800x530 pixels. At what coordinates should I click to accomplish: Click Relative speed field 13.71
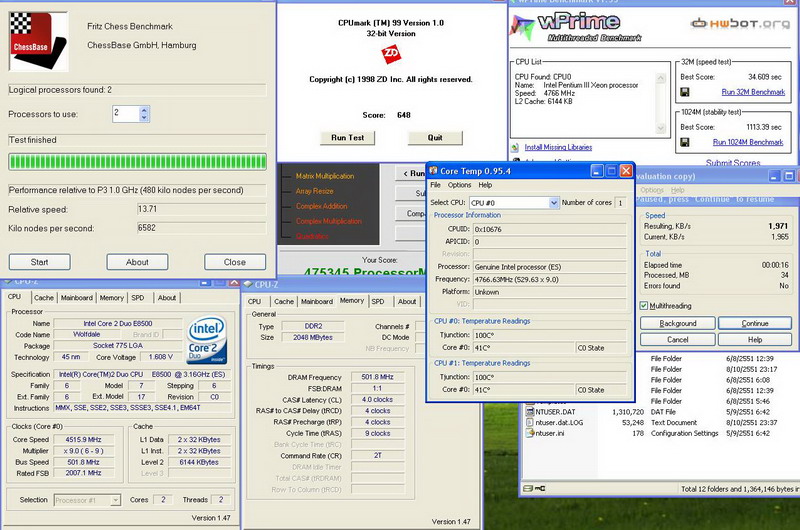click(x=202, y=209)
